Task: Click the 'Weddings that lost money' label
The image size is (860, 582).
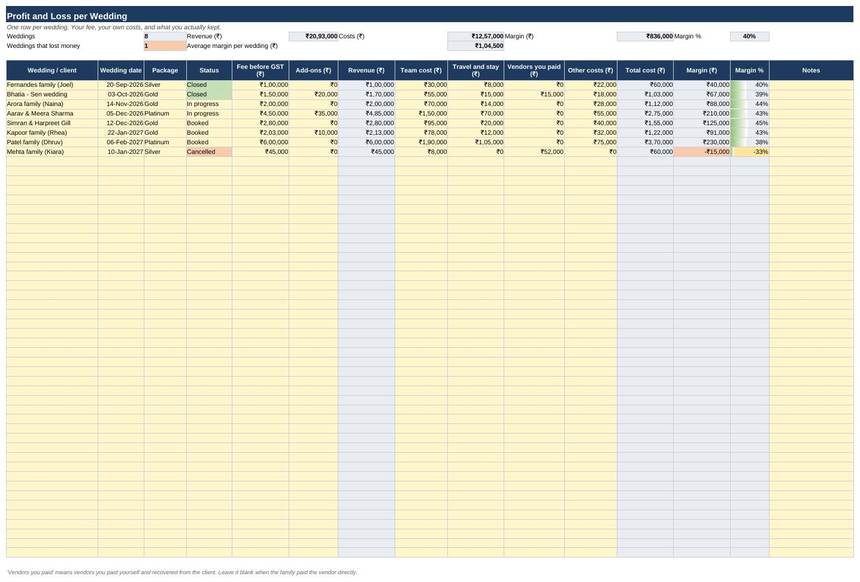Action: (43, 46)
